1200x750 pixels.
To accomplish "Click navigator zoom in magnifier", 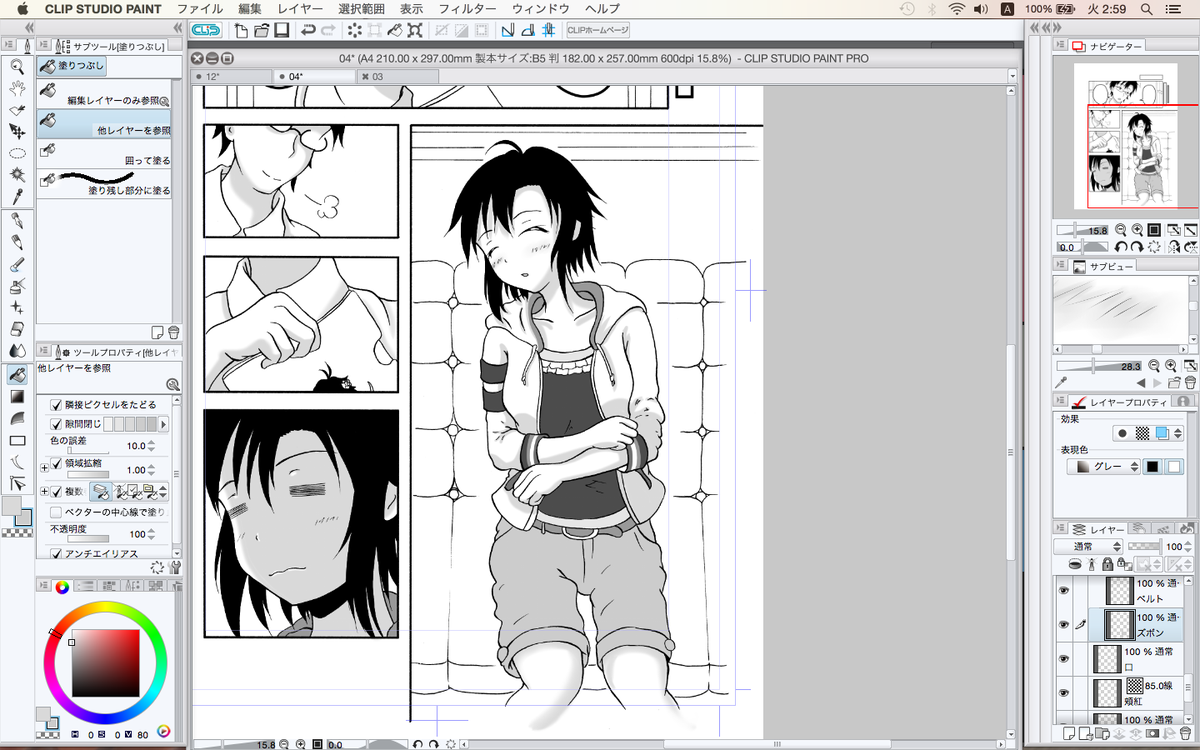I will 1137,230.
